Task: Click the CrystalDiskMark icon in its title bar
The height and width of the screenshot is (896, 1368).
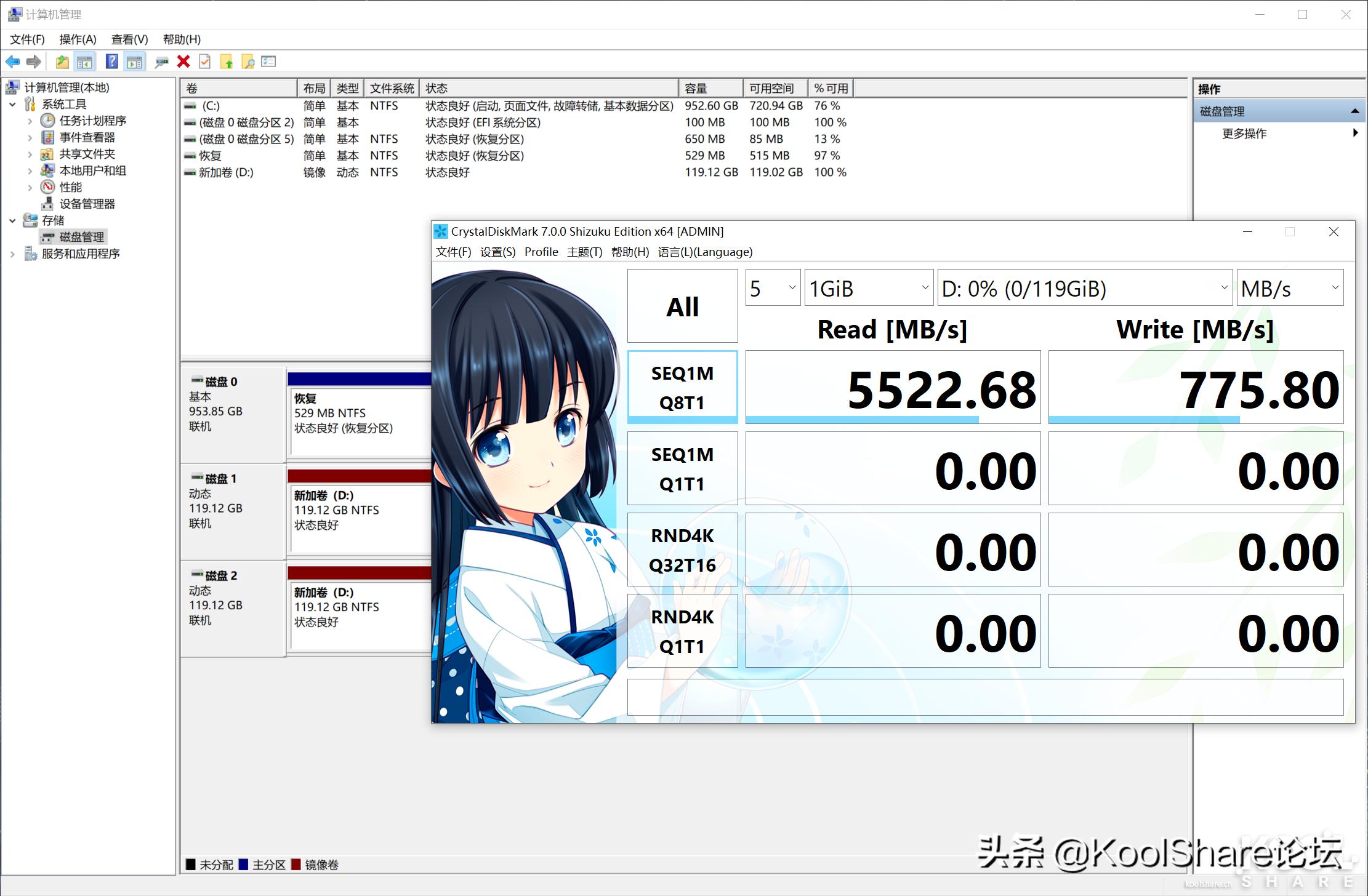Action: click(441, 231)
